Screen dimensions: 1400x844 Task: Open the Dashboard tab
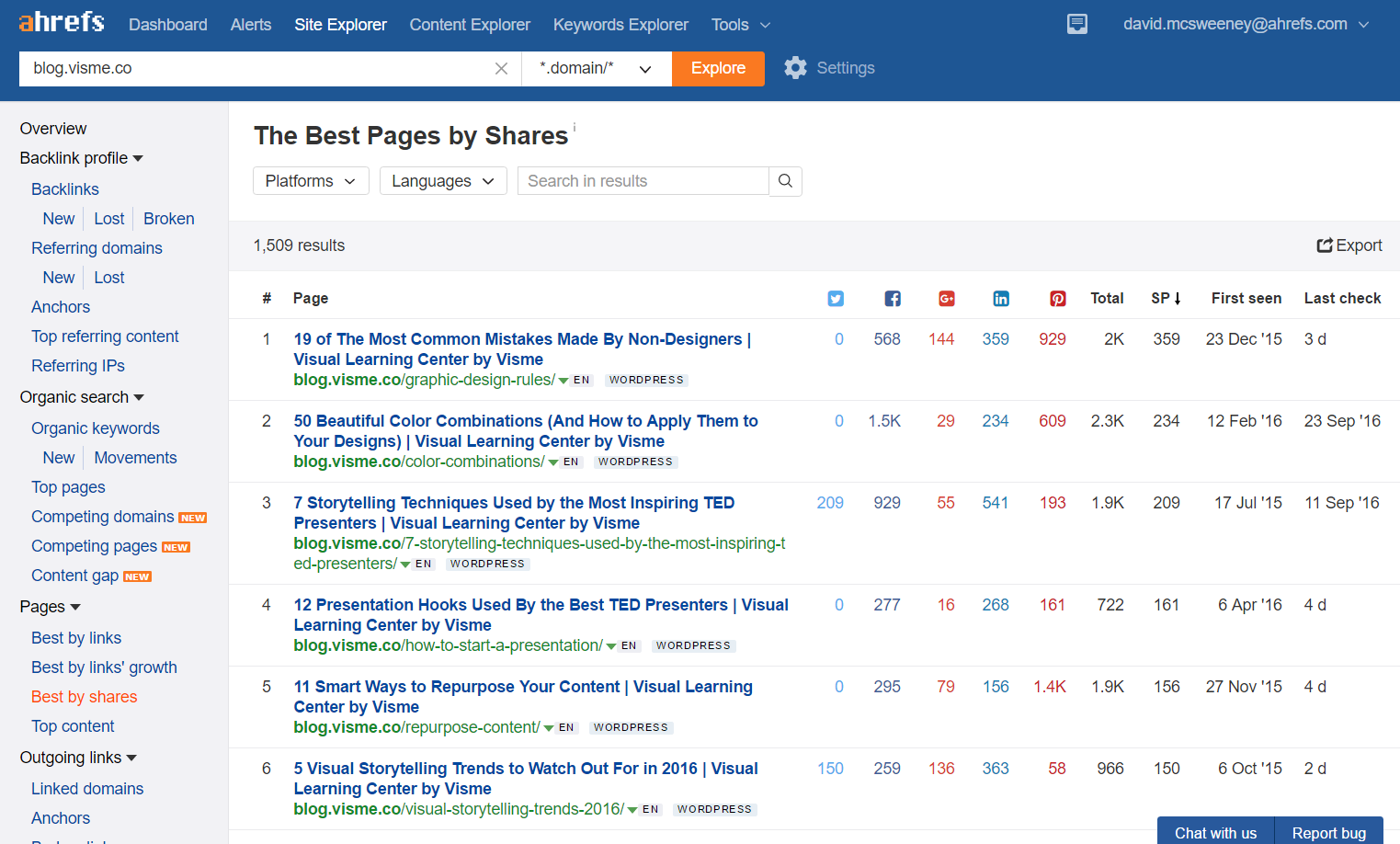168,25
